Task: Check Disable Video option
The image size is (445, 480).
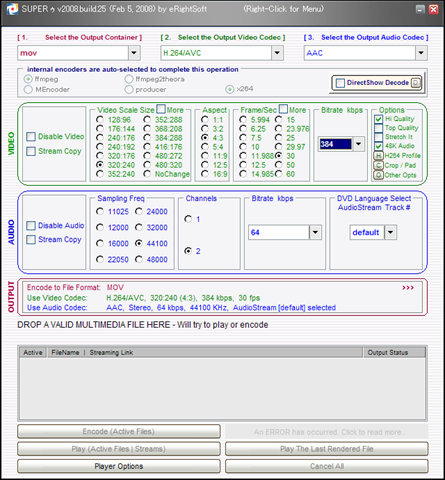Action: pyautogui.click(x=31, y=137)
